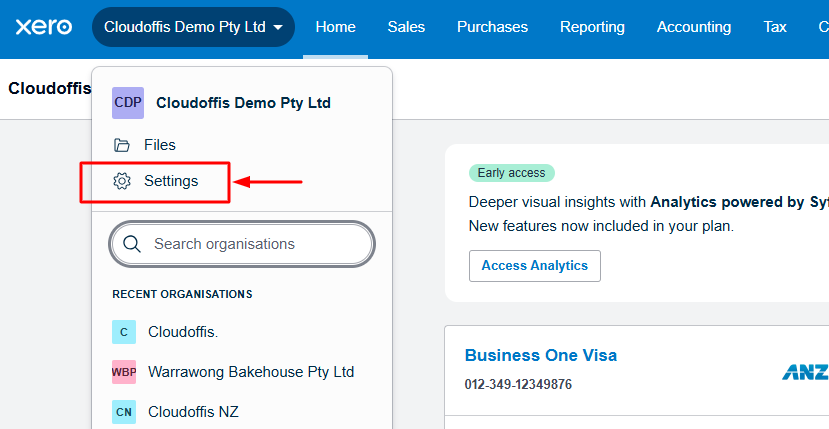
Task: Select the WBP organisation avatar icon
Action: (123, 372)
